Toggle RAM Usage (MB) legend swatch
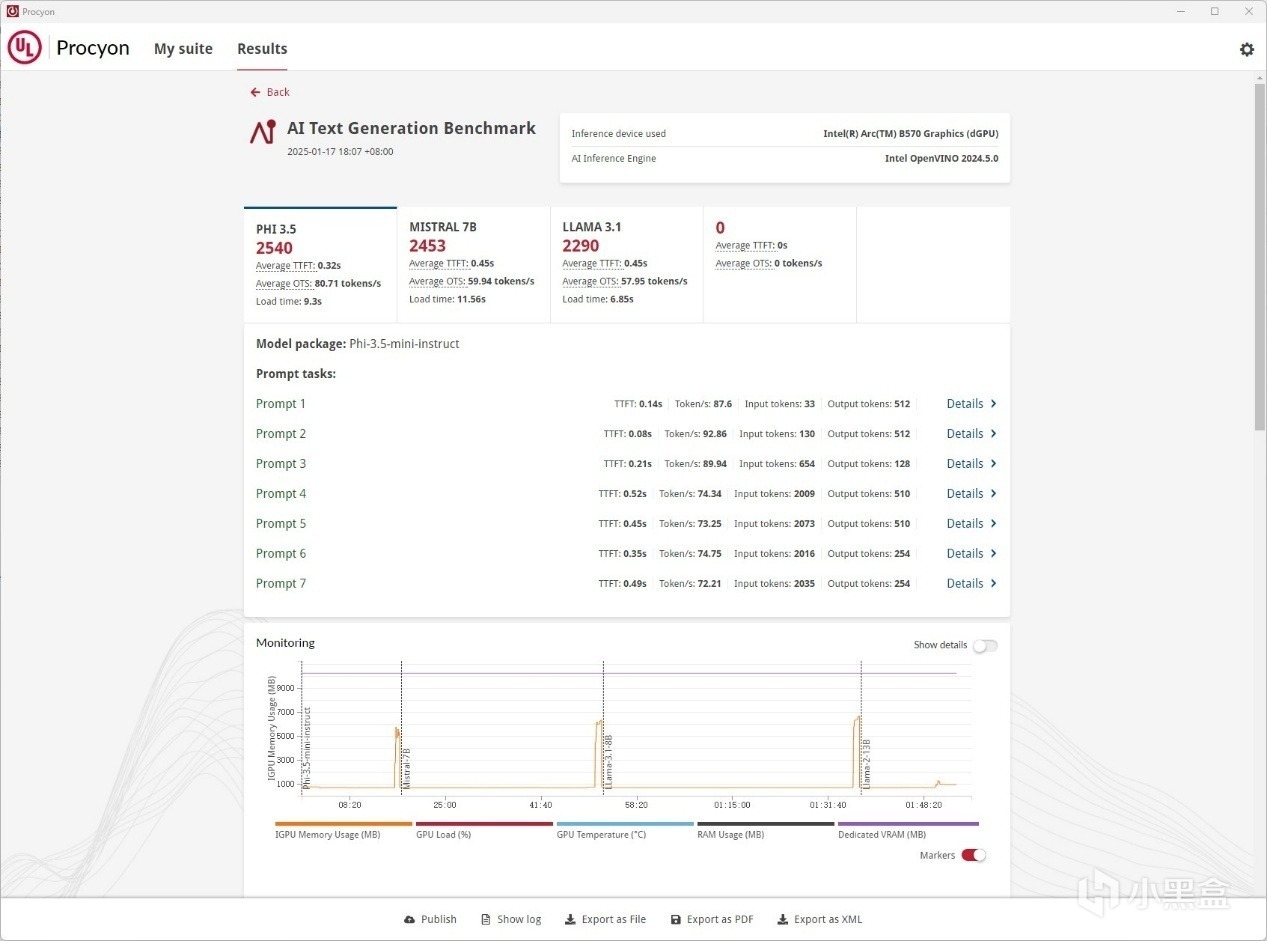This screenshot has width=1267, height=941. [x=765, y=824]
